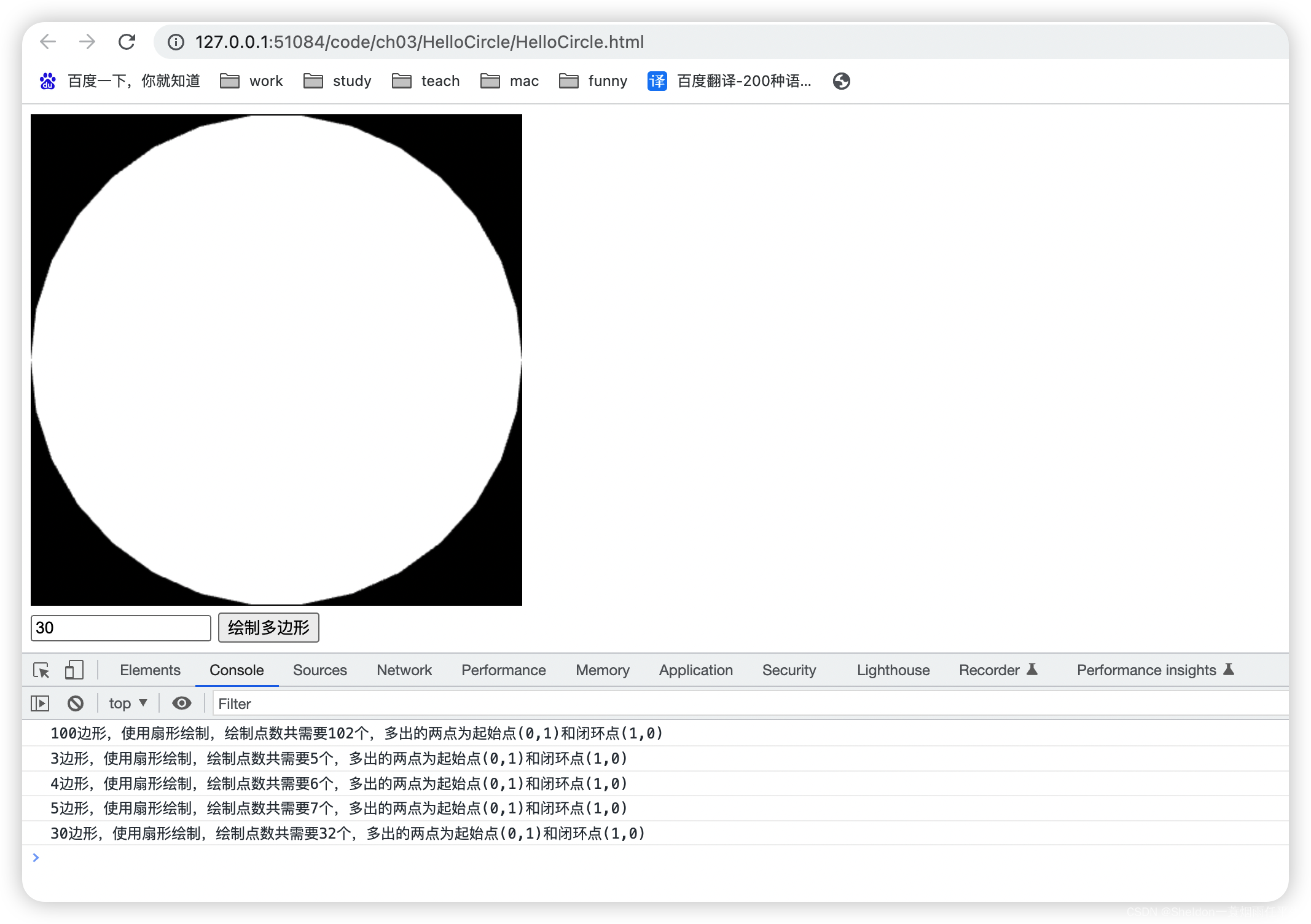The height and width of the screenshot is (924, 1311).
Task: Switch to the Elements tab
Action: coord(150,670)
